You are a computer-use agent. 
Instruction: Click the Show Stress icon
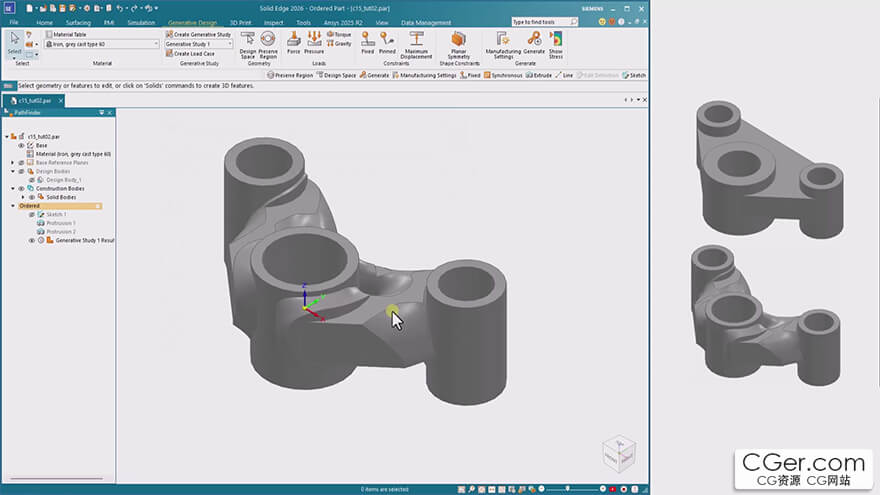(556, 38)
